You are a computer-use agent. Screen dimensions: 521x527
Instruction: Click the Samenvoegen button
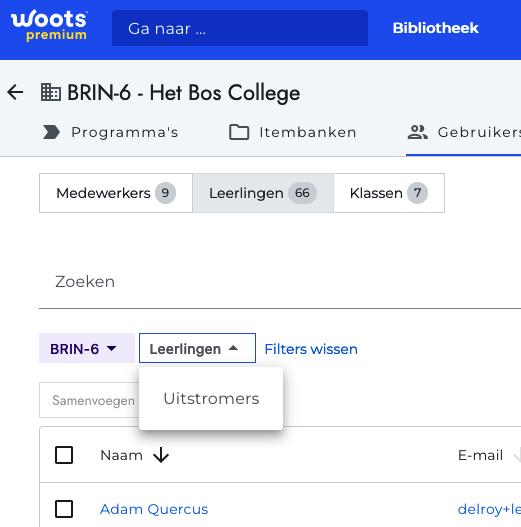90,400
